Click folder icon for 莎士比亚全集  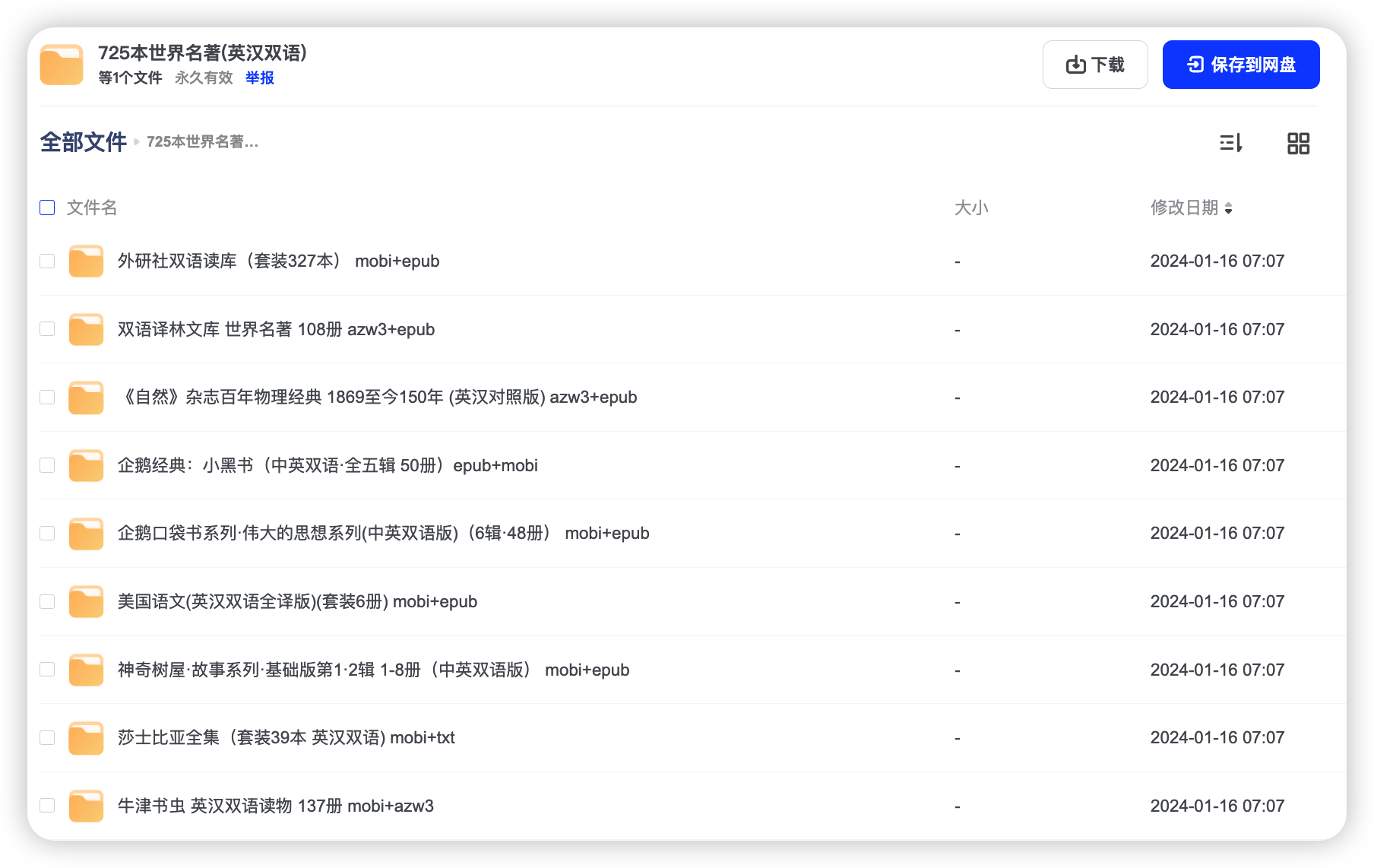pyautogui.click(x=86, y=738)
